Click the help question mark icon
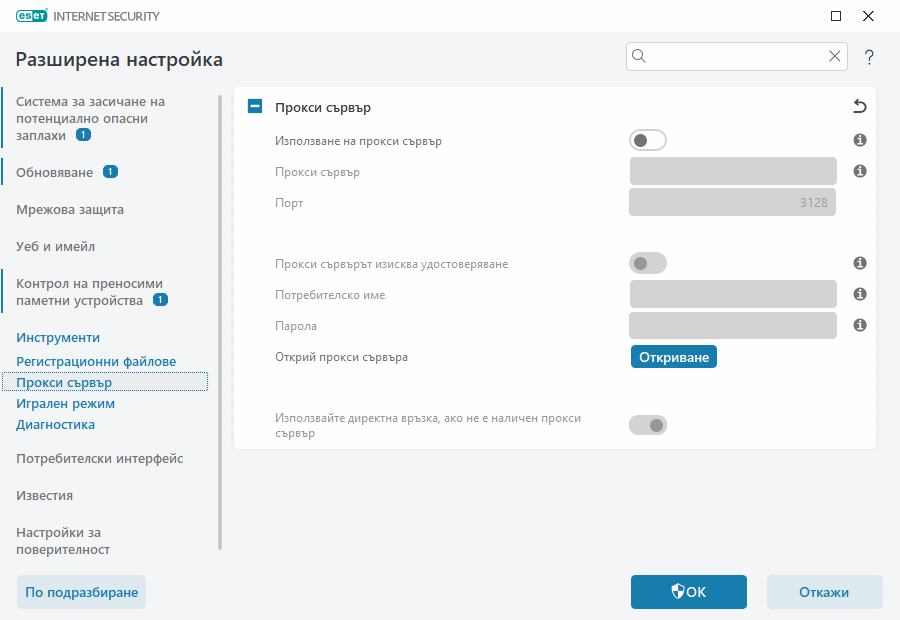Image resolution: width=900 pixels, height=620 pixels. 868,57
